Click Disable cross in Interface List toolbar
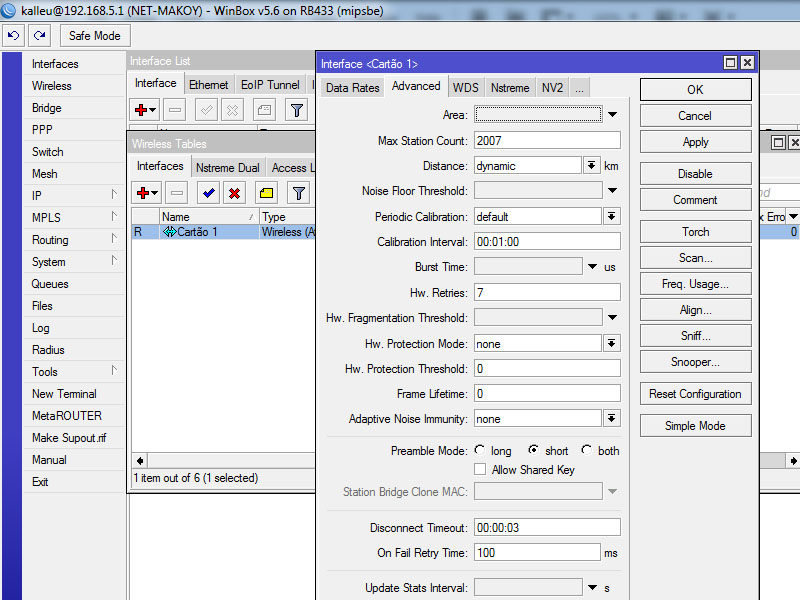800x600 pixels. pyautogui.click(x=232, y=110)
